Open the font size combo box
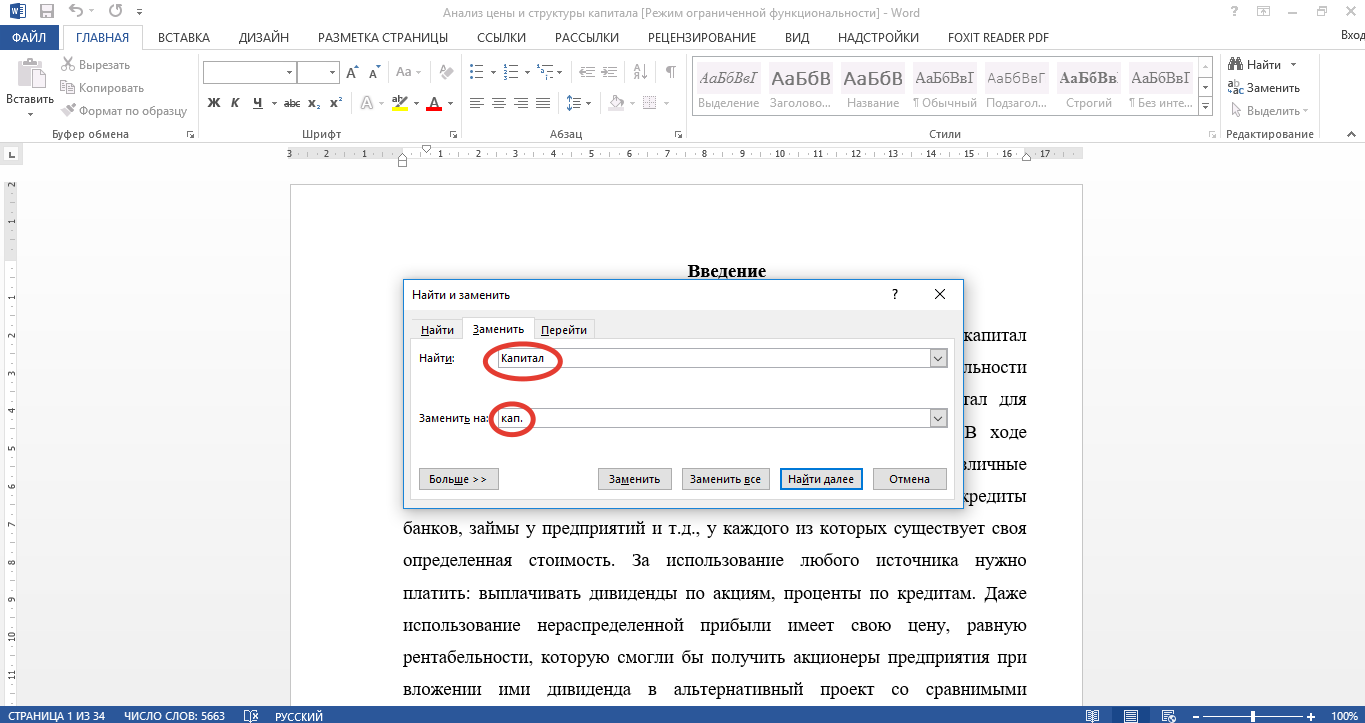This screenshot has width=1365, height=723. tap(319, 73)
